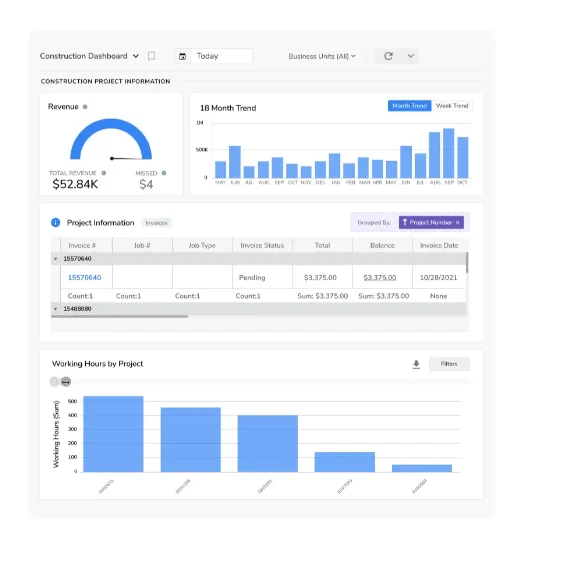Switch to the Week Trend tab
561x567 pixels.
click(x=452, y=106)
